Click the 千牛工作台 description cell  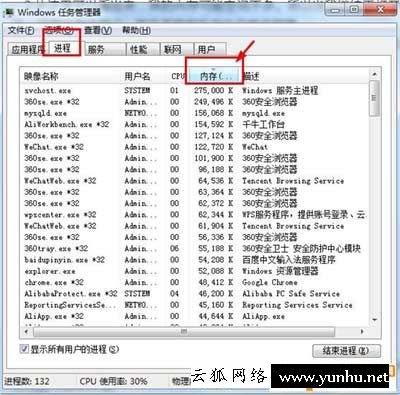click(x=263, y=124)
